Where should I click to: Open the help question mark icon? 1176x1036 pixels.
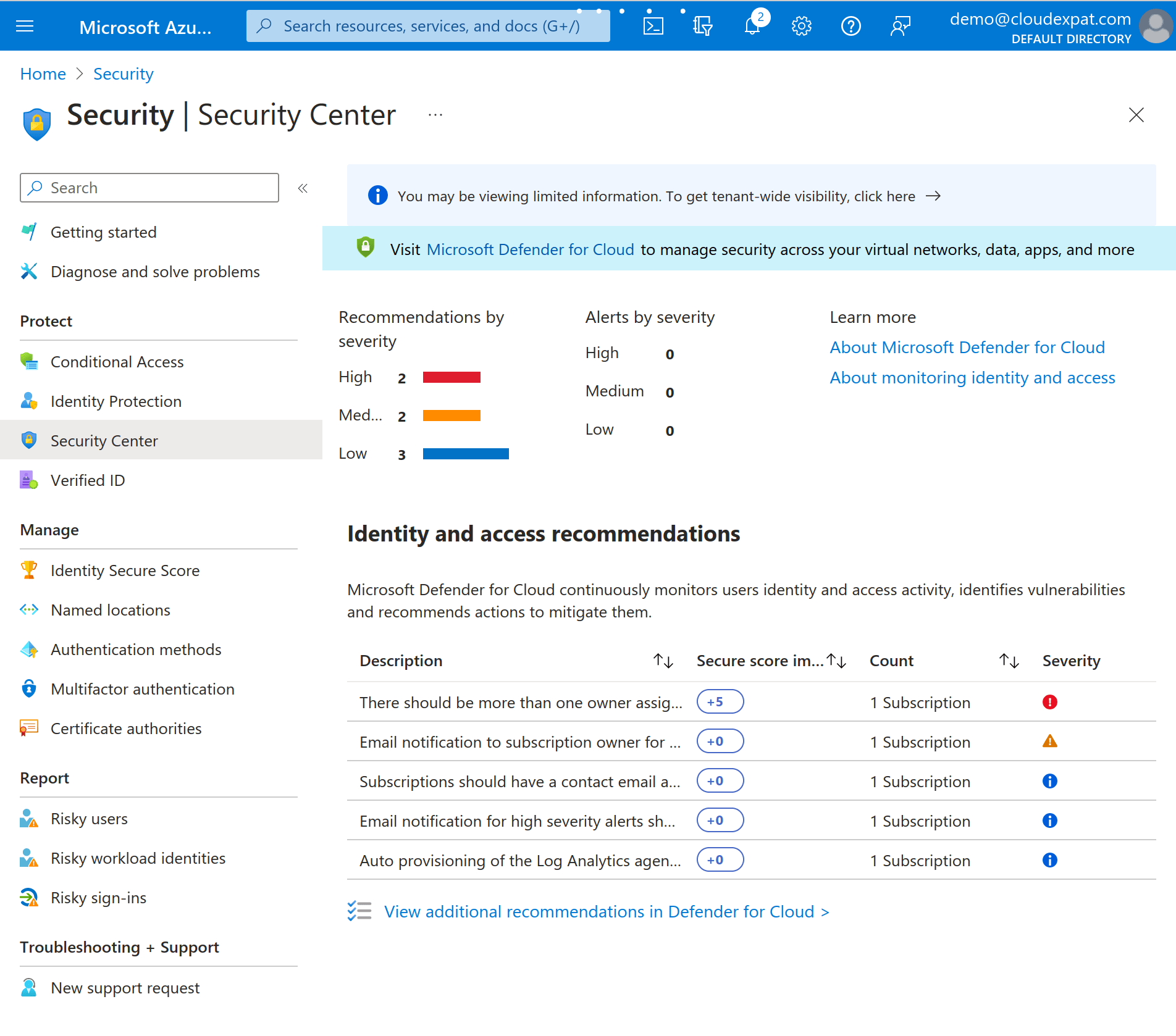tap(851, 26)
